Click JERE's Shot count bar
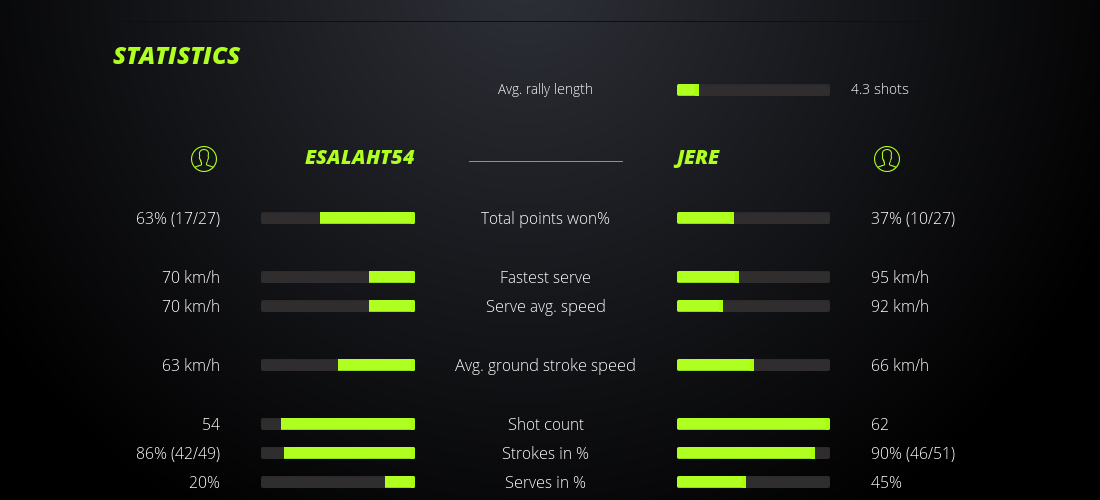 tap(753, 424)
